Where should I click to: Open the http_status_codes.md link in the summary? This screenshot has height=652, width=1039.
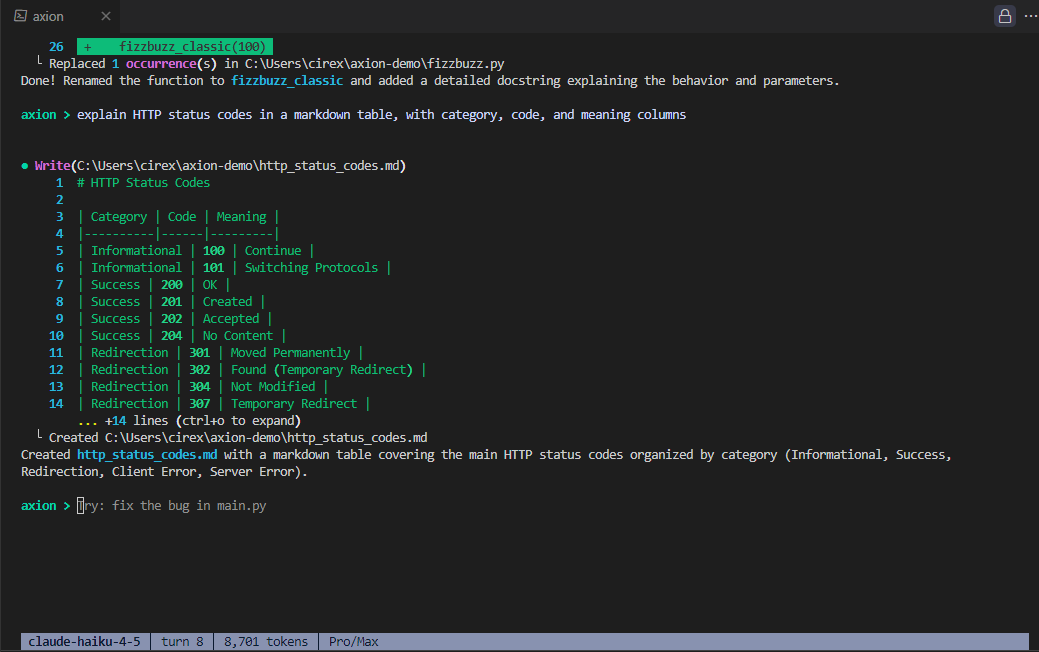147,455
